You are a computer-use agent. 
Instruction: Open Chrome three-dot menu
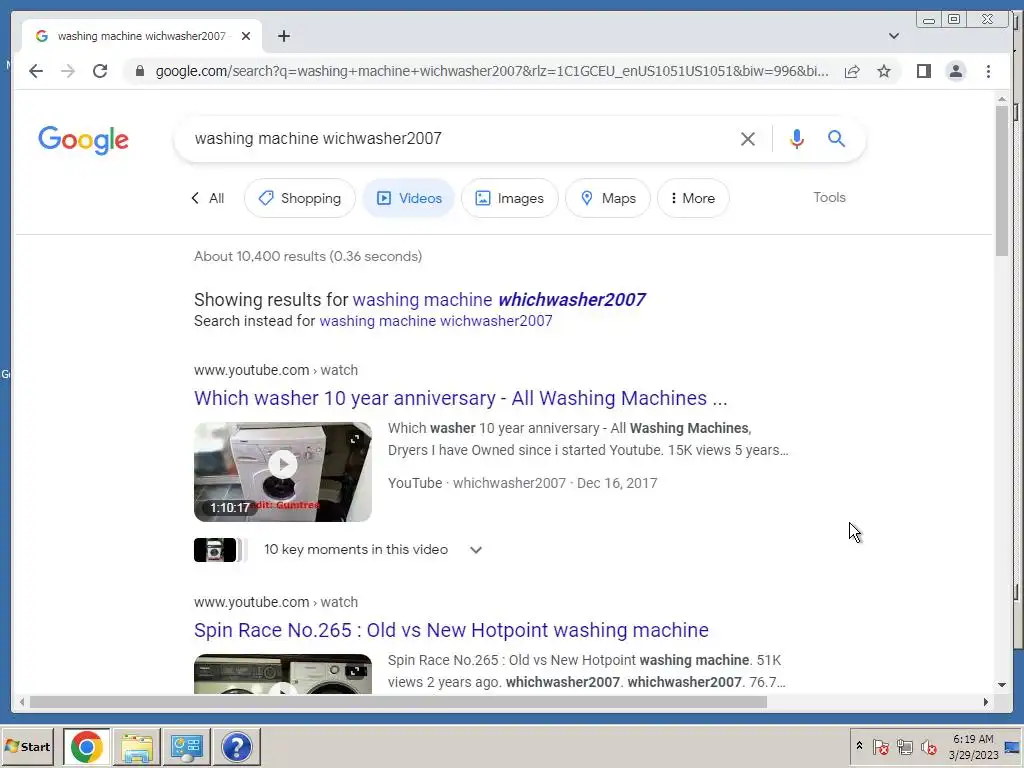pyautogui.click(x=988, y=71)
